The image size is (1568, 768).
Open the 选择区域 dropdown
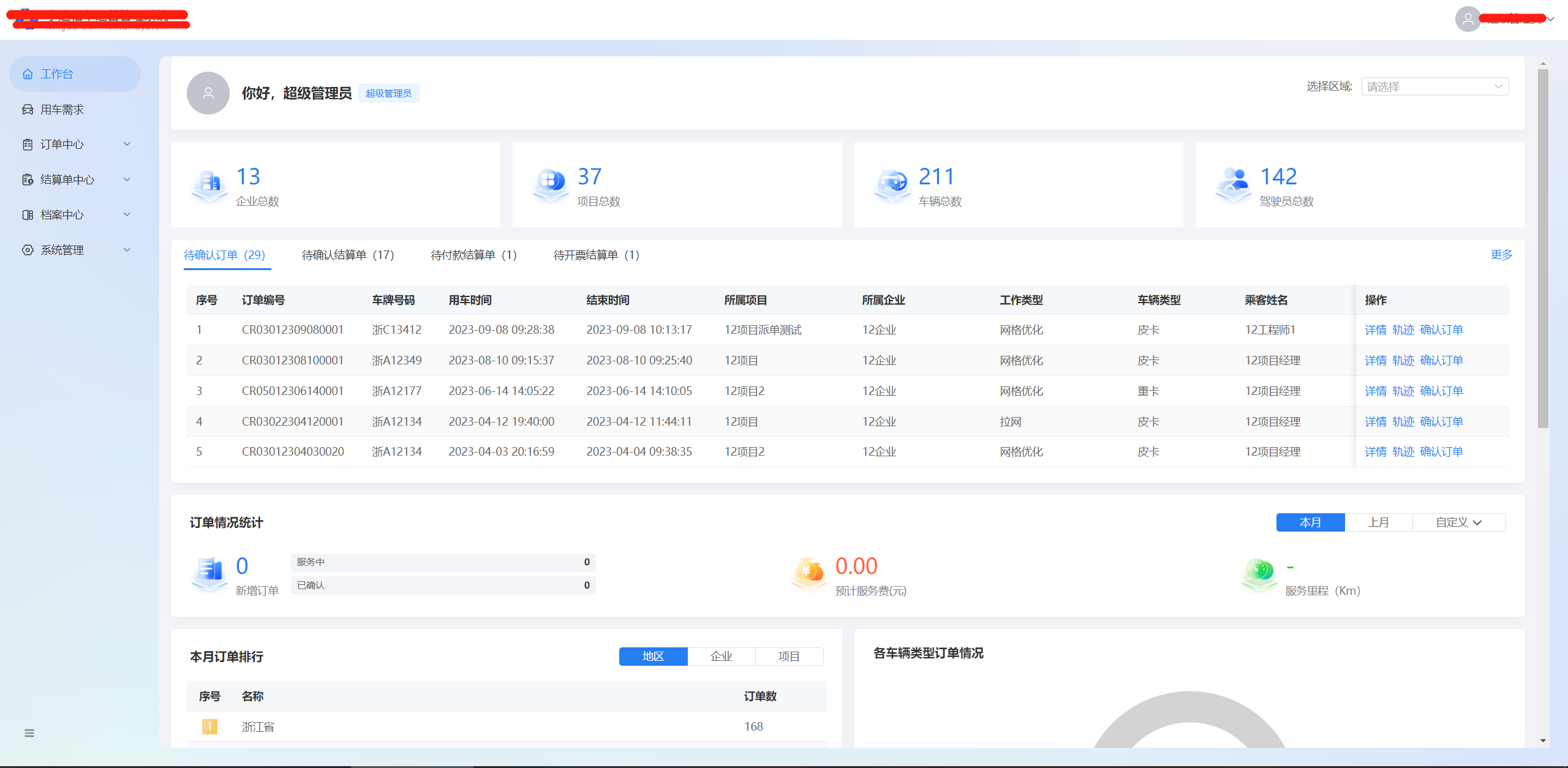pos(1434,86)
